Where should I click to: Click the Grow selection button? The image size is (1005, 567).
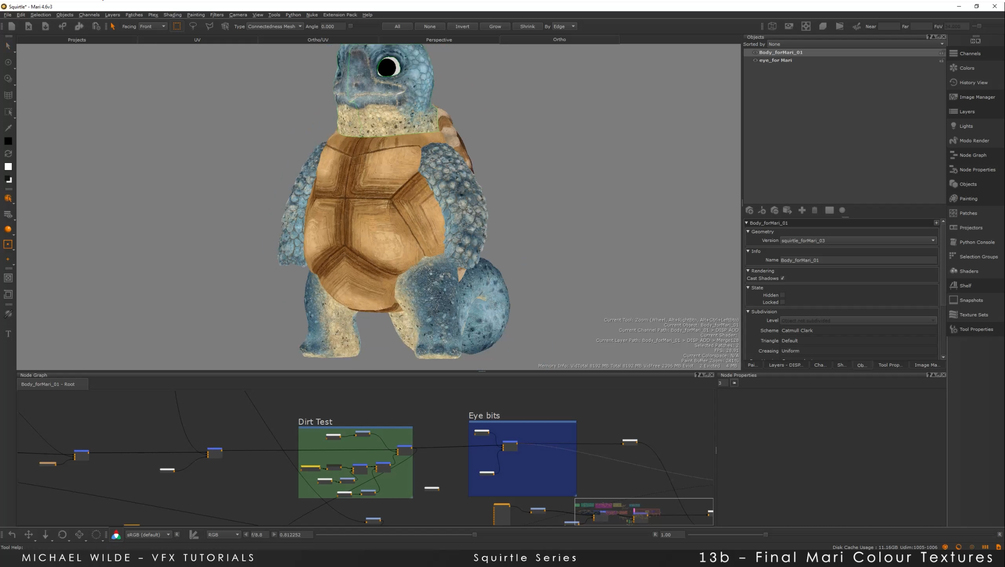pos(495,26)
